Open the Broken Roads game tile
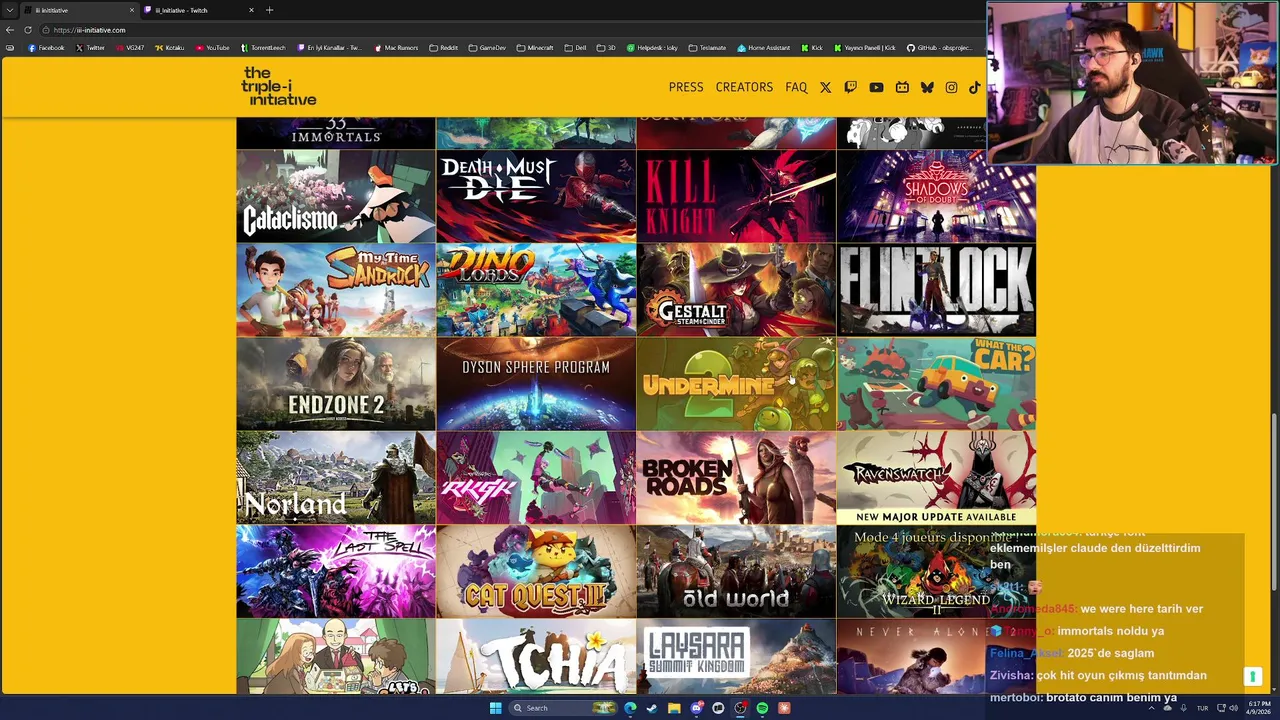Image resolution: width=1280 pixels, height=720 pixels. pos(736,478)
